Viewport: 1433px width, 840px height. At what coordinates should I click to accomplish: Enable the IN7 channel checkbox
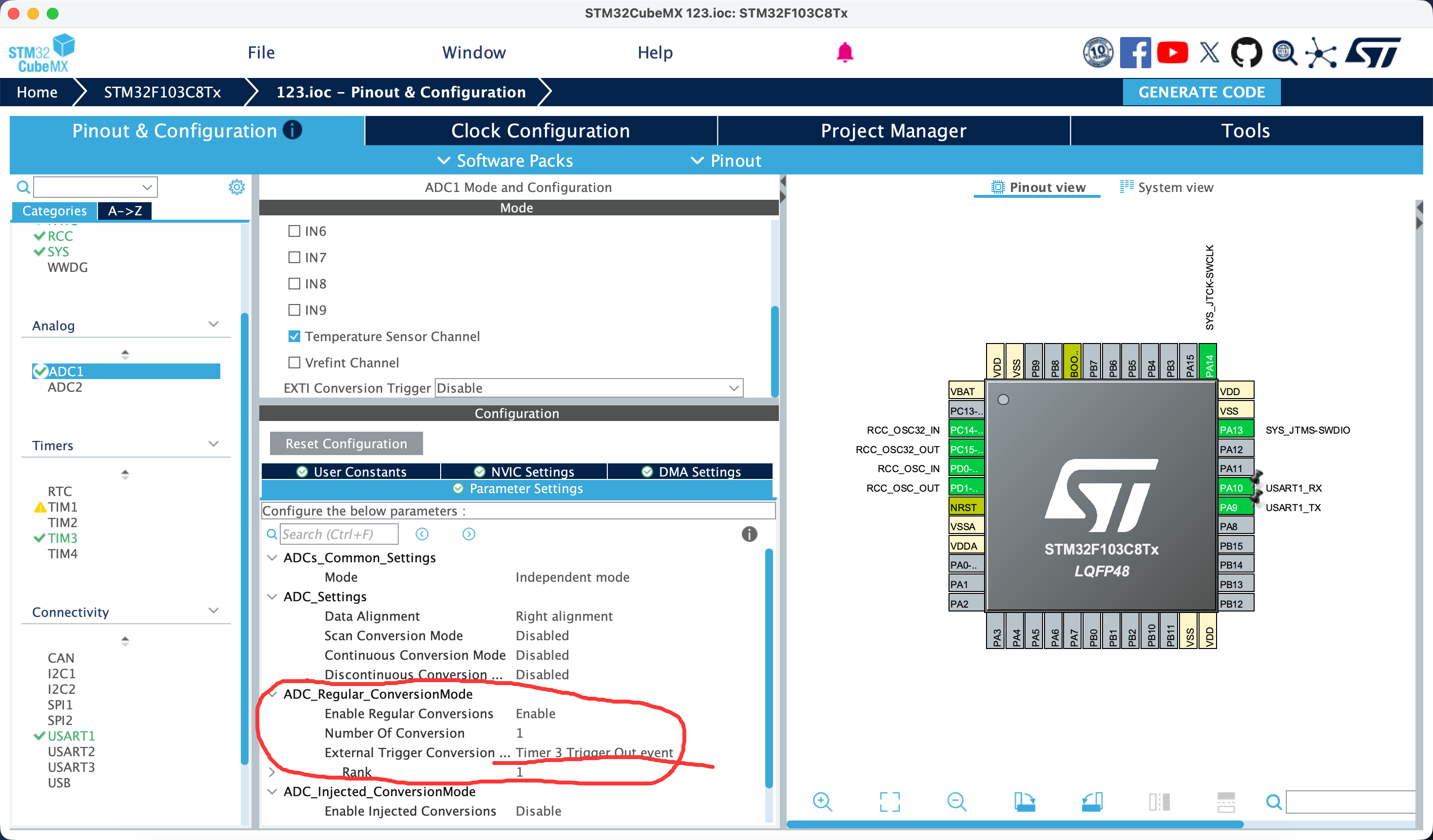pos(294,257)
